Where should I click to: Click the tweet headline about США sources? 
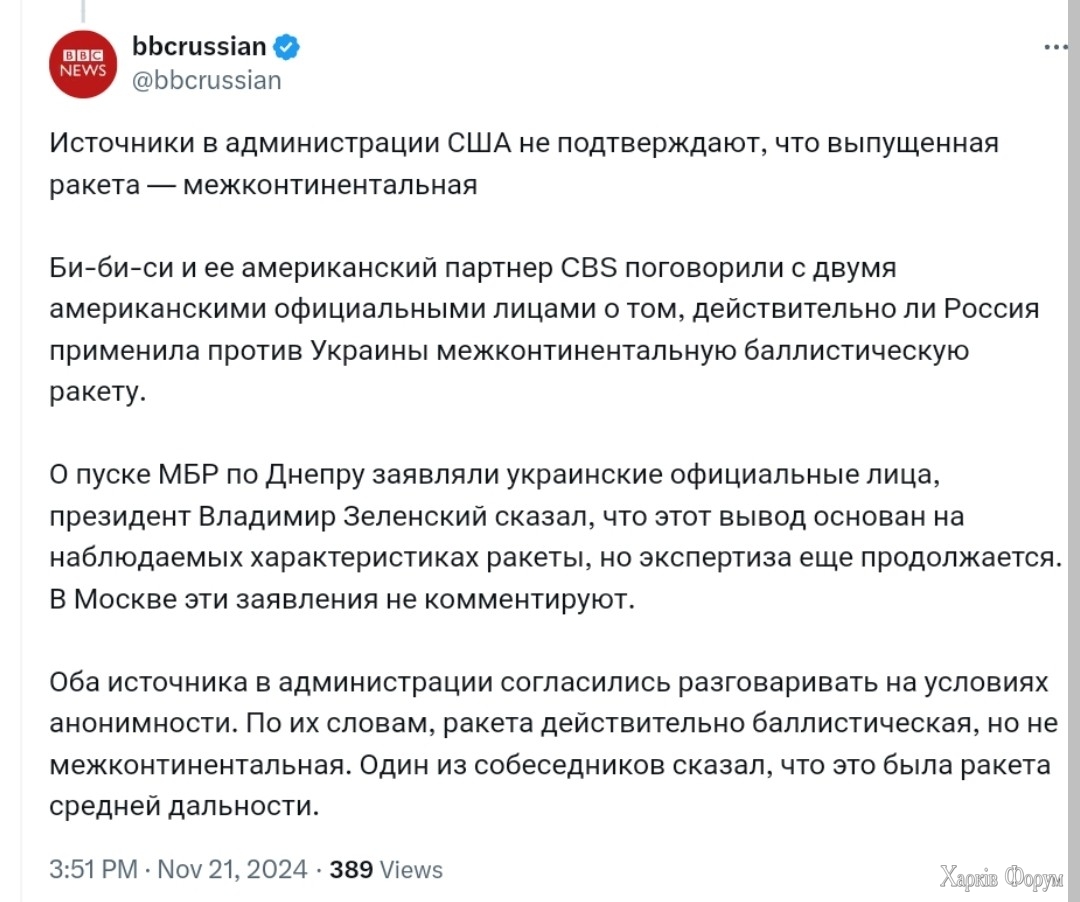(523, 164)
